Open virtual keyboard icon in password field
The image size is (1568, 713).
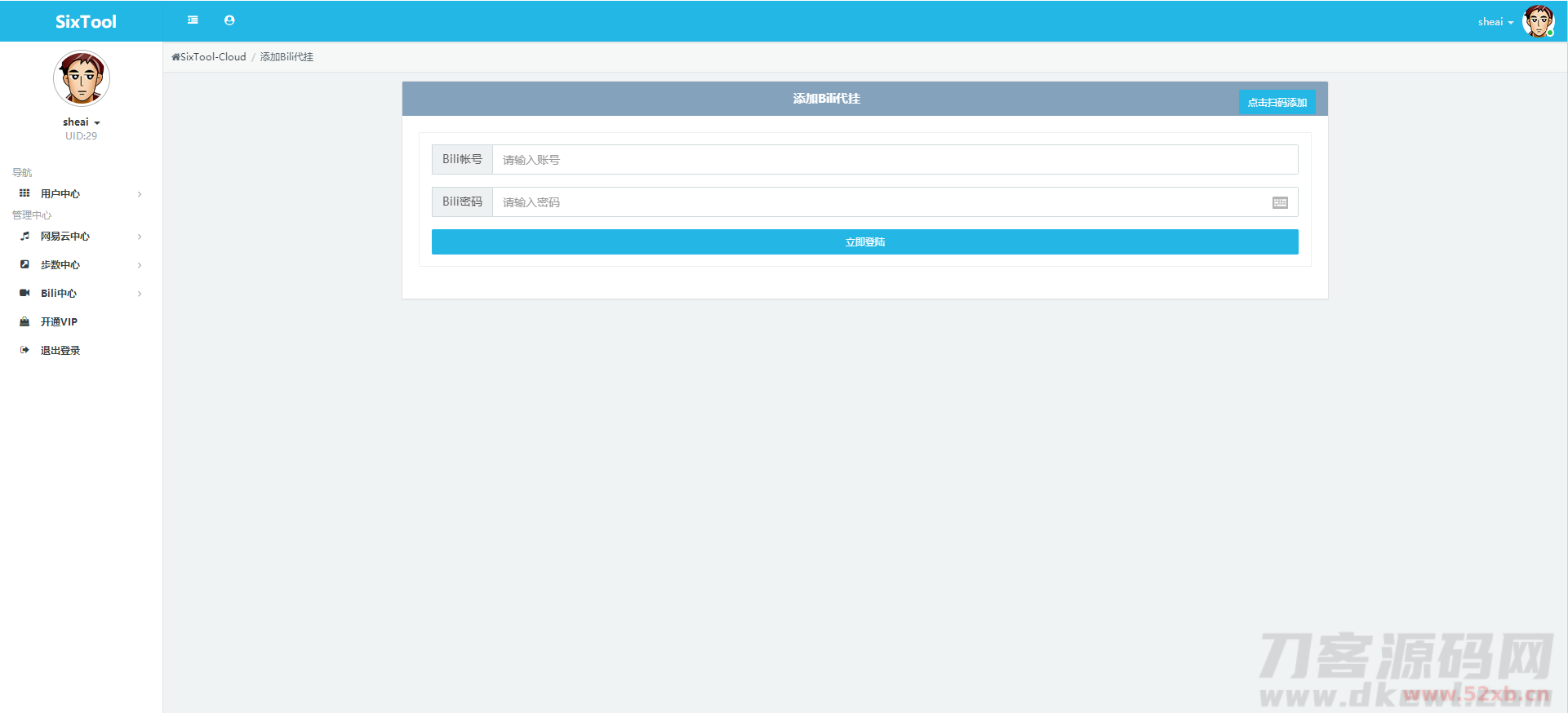click(x=1280, y=202)
